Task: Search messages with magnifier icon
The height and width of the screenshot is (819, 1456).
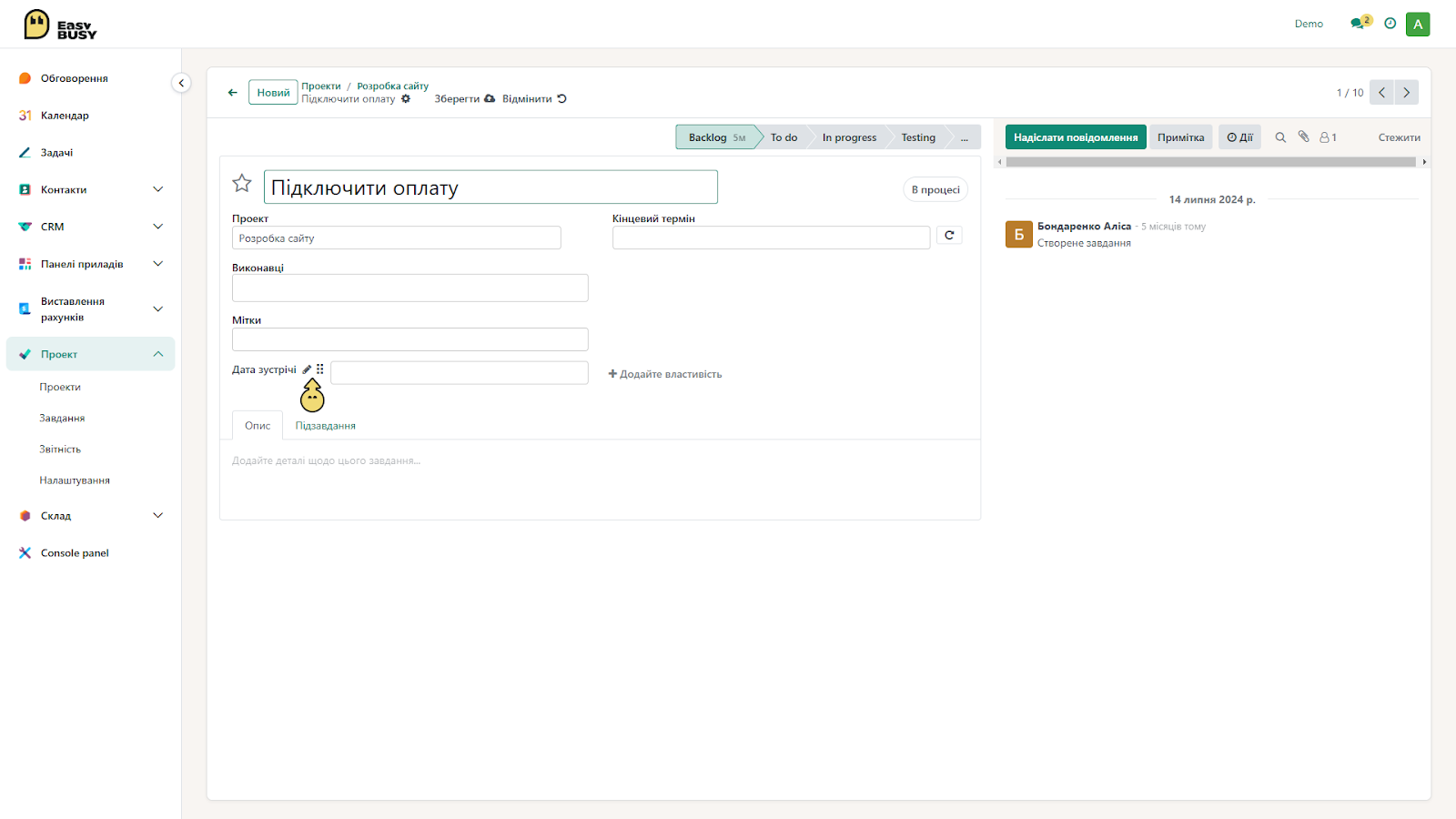Action: pyautogui.click(x=1280, y=137)
